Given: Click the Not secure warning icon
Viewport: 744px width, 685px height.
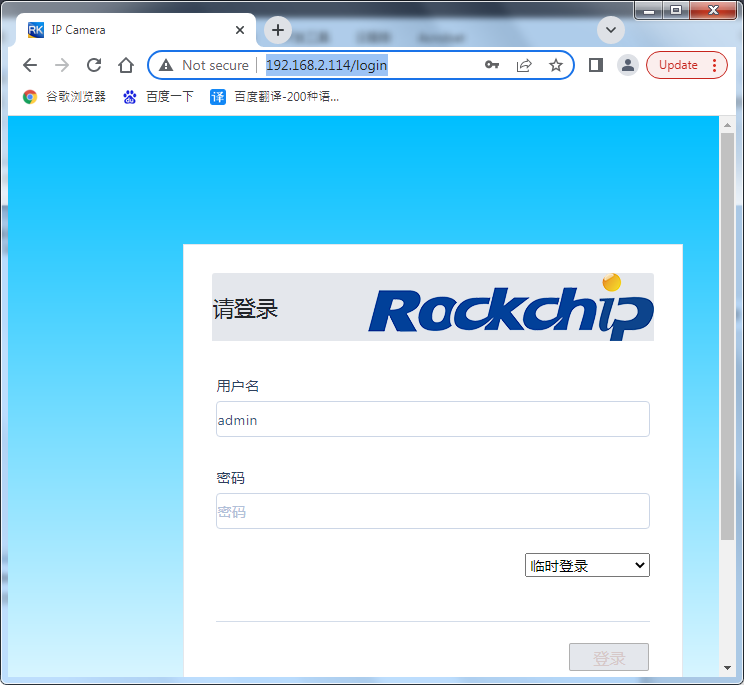Looking at the screenshot, I should click(166, 65).
